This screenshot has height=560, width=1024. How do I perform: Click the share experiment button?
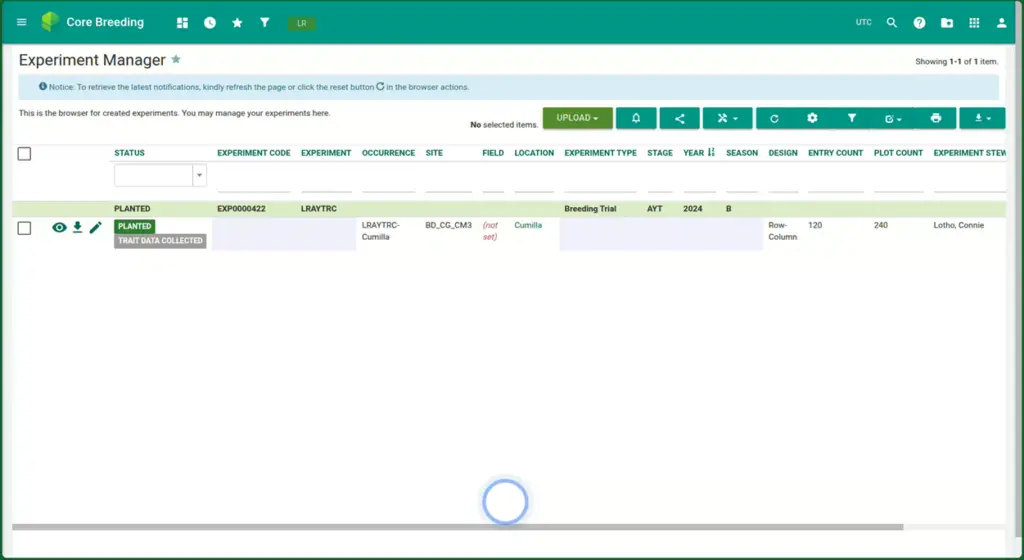pos(680,118)
